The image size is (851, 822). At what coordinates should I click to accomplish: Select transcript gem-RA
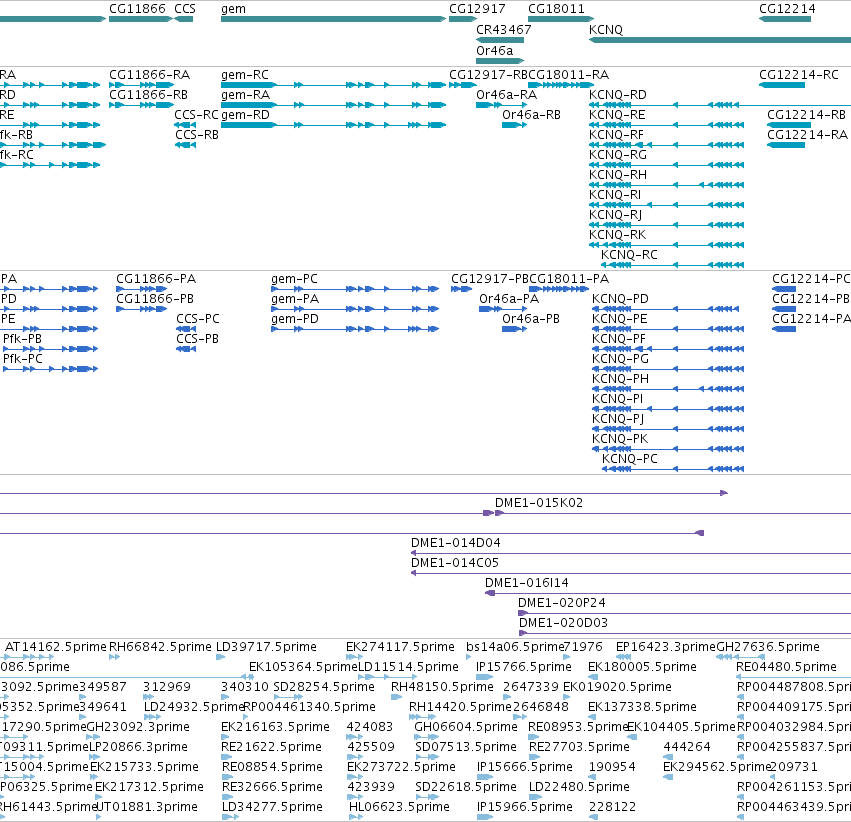333,105
